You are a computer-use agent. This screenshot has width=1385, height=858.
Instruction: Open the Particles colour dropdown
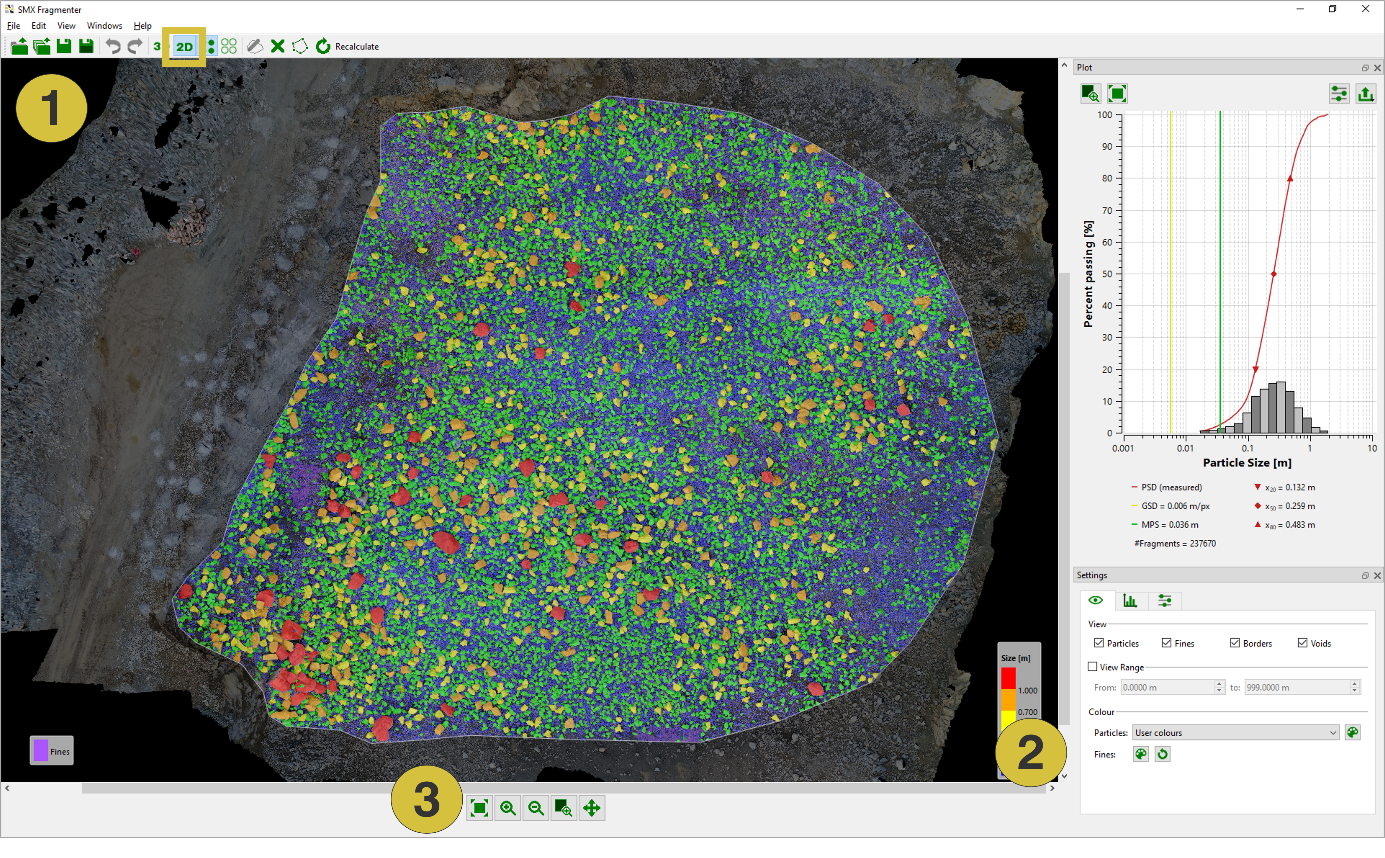[x=1235, y=733]
